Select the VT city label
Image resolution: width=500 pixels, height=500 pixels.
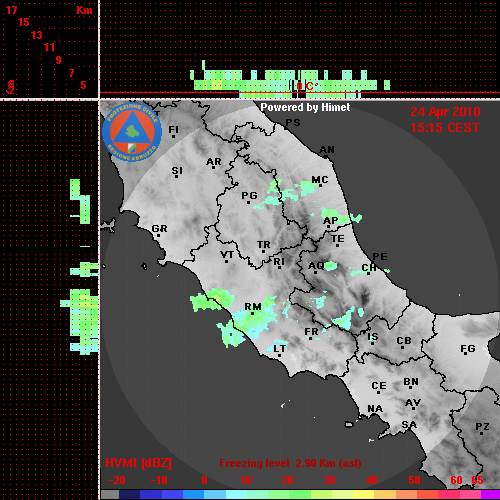pos(227,255)
